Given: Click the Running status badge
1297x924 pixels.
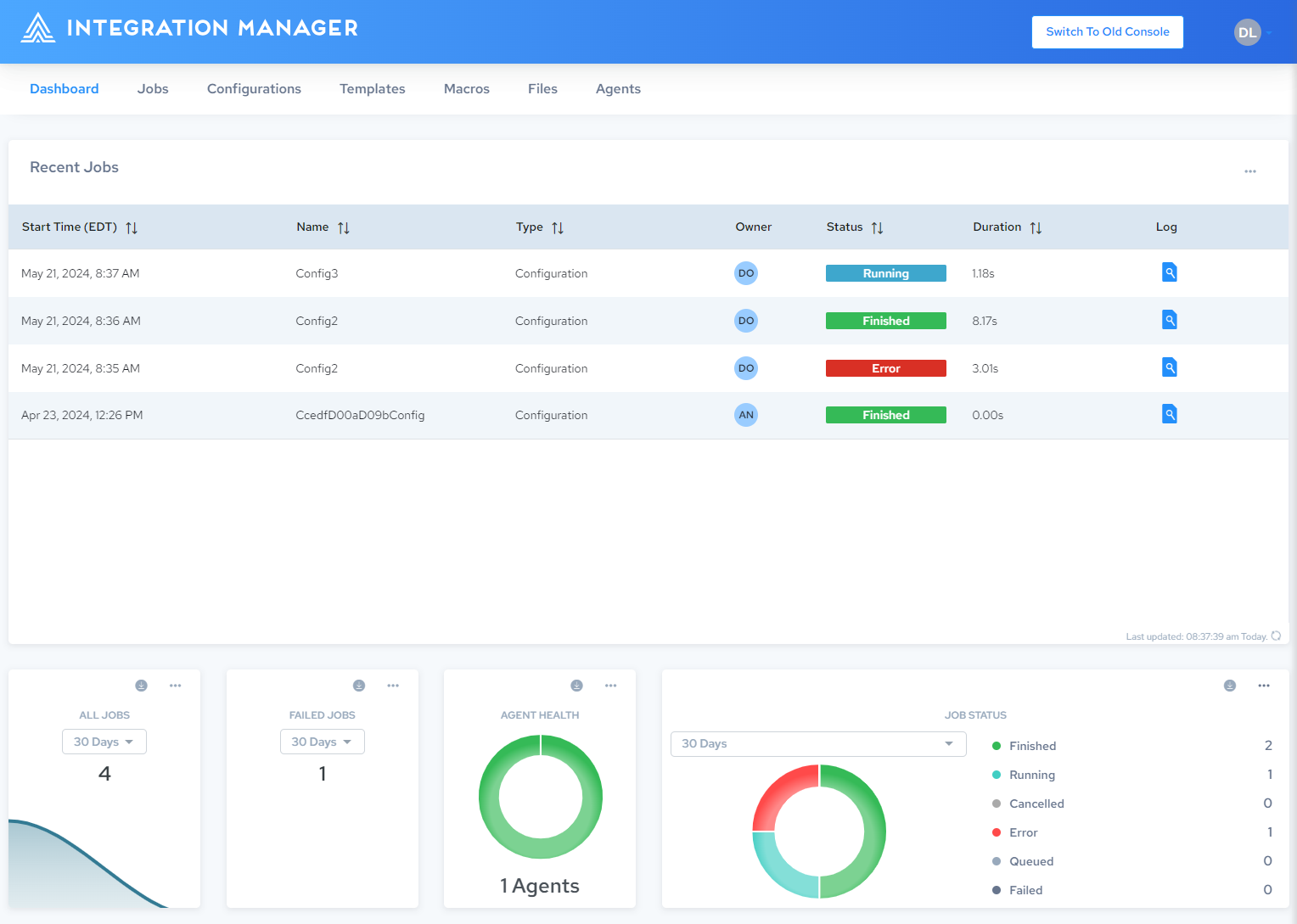Looking at the screenshot, I should (x=886, y=273).
